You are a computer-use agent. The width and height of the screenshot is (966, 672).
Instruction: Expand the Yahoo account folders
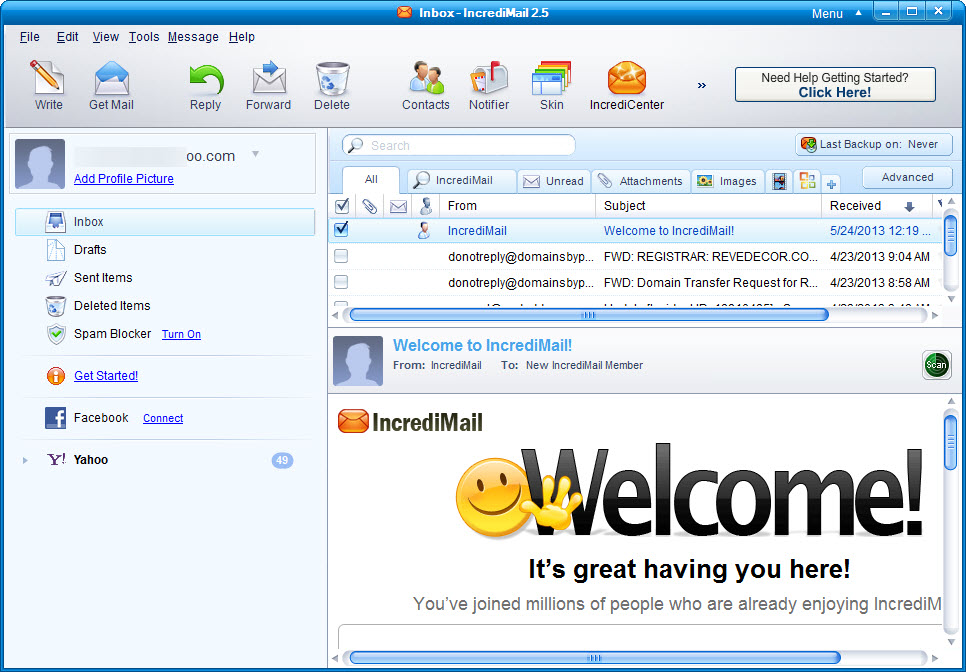pyautogui.click(x=24, y=459)
